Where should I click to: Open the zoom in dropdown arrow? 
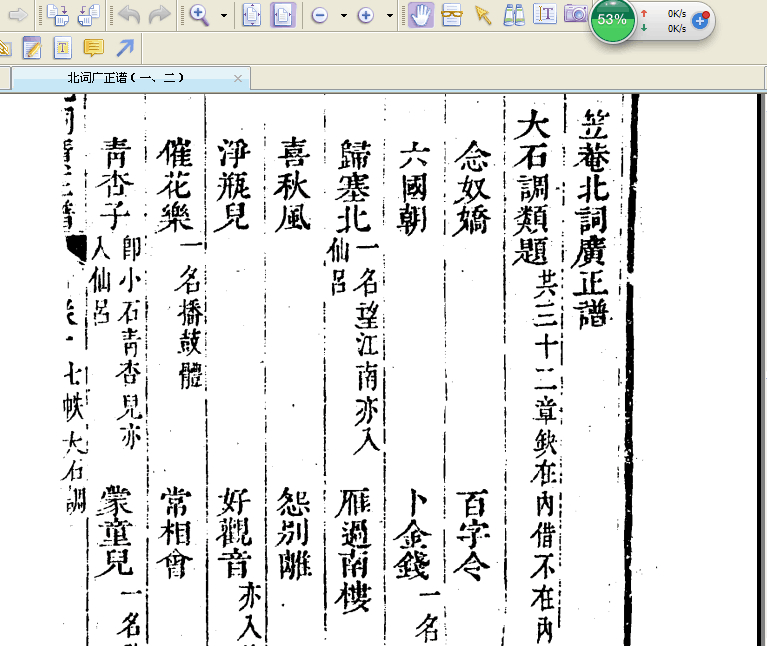point(389,16)
